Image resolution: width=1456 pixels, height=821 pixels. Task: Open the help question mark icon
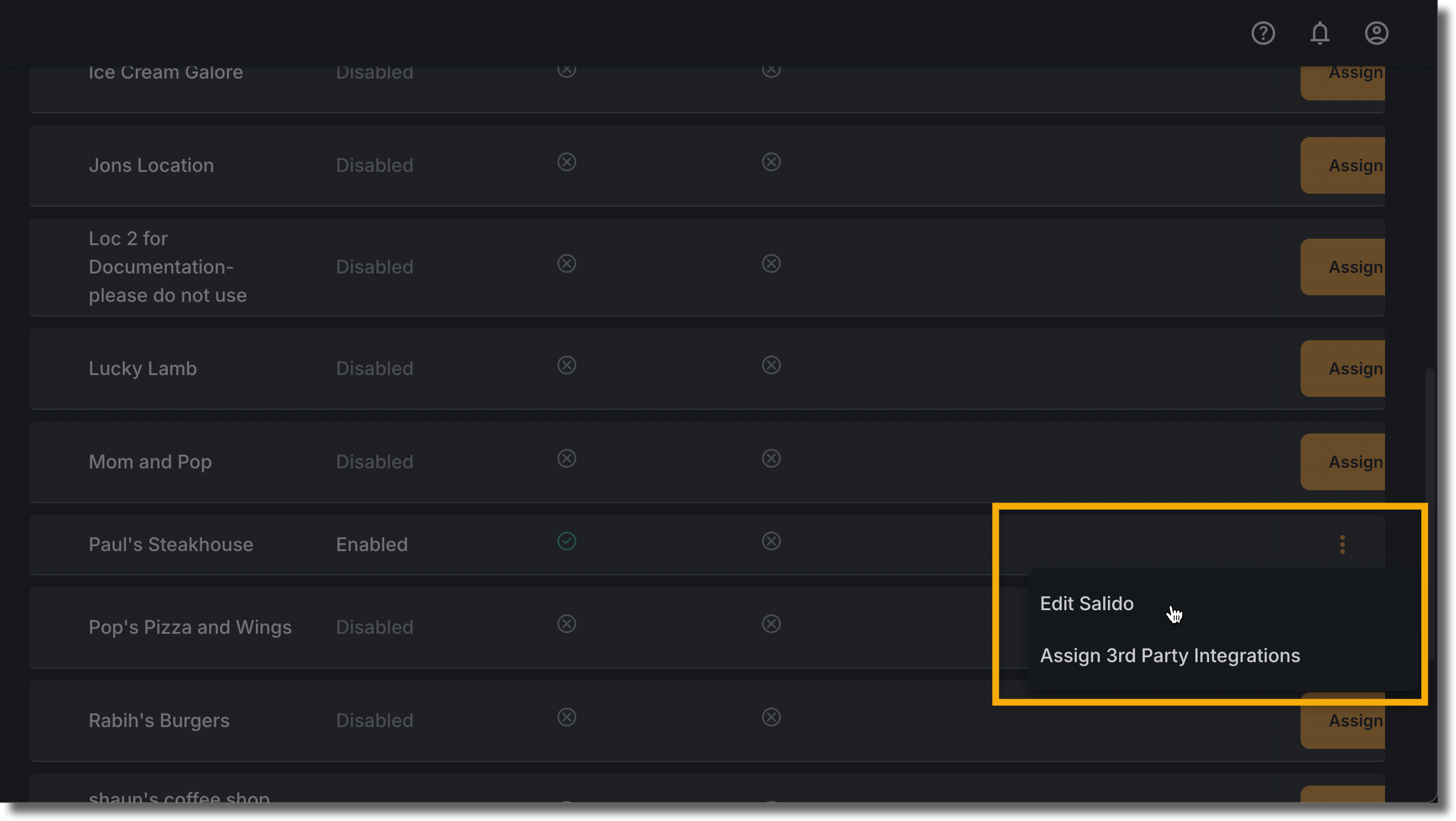[x=1263, y=33]
